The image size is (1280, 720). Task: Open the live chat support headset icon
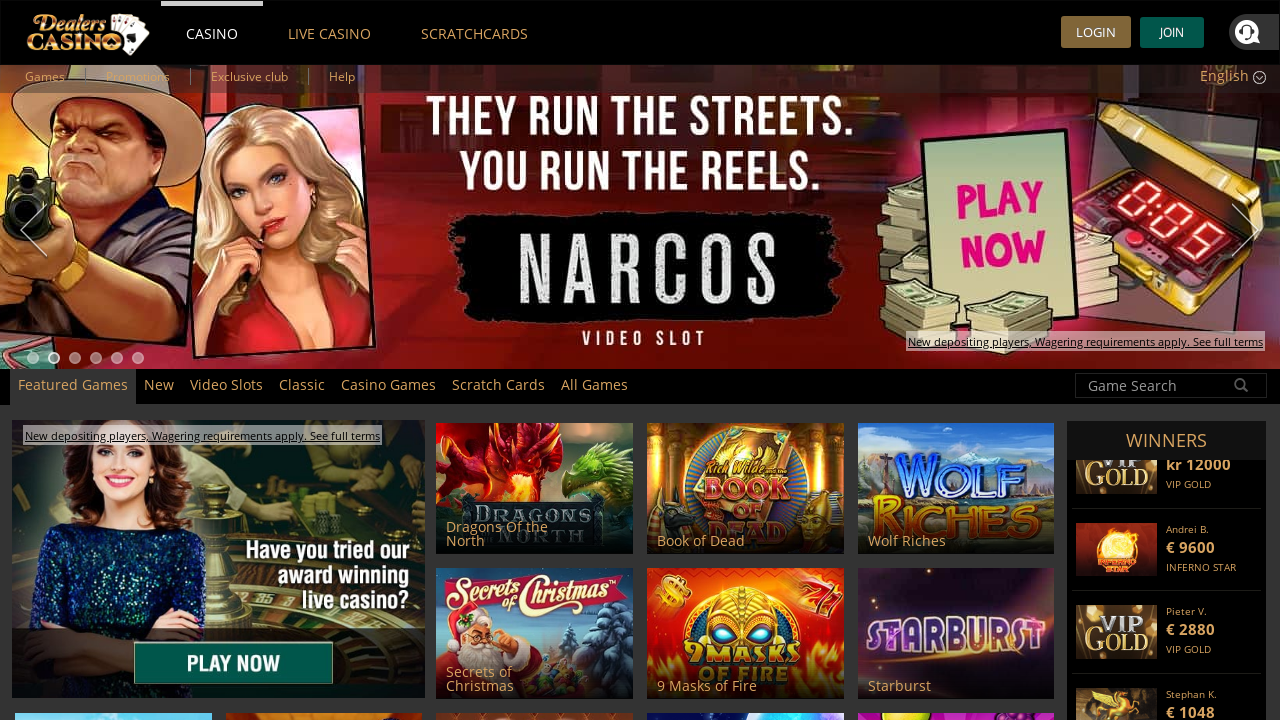coord(1248,32)
